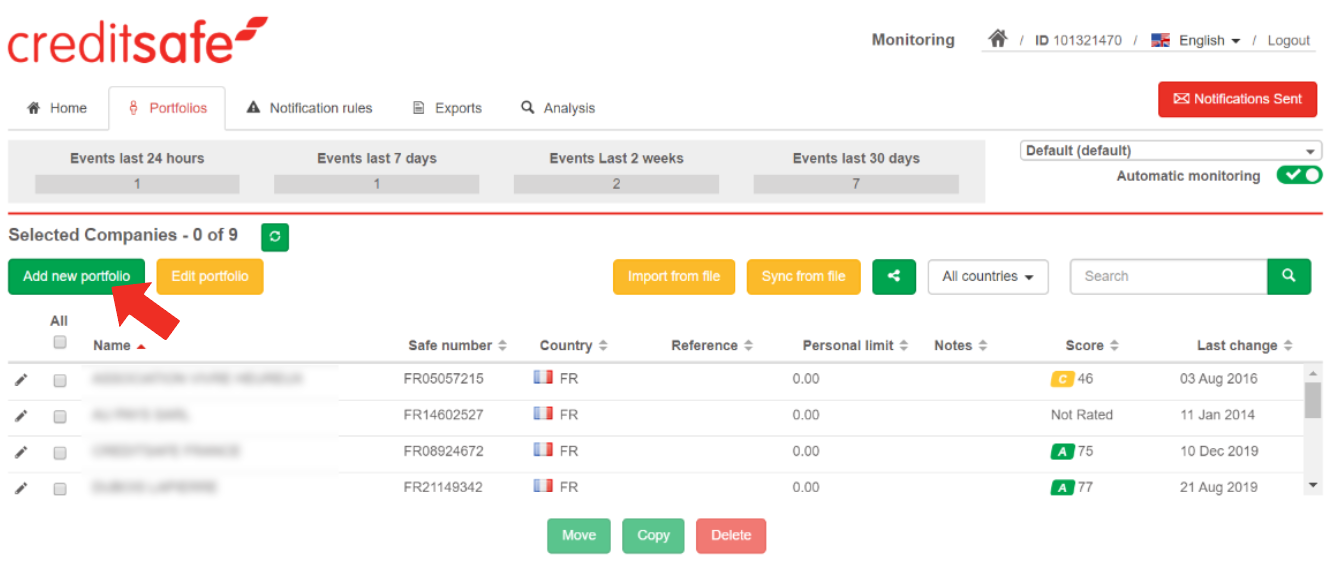Switch to the Notification rules tab
The image size is (1332, 580).
[x=309, y=108]
